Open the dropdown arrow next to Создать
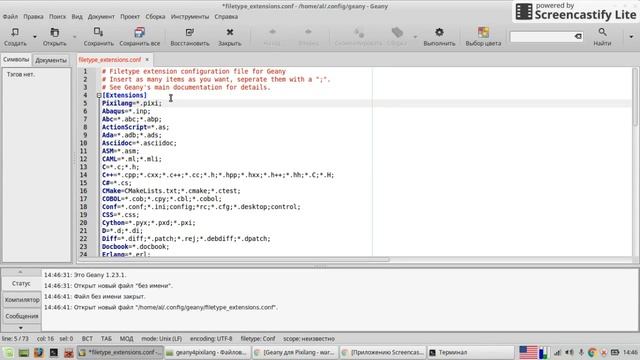 [x=35, y=37]
